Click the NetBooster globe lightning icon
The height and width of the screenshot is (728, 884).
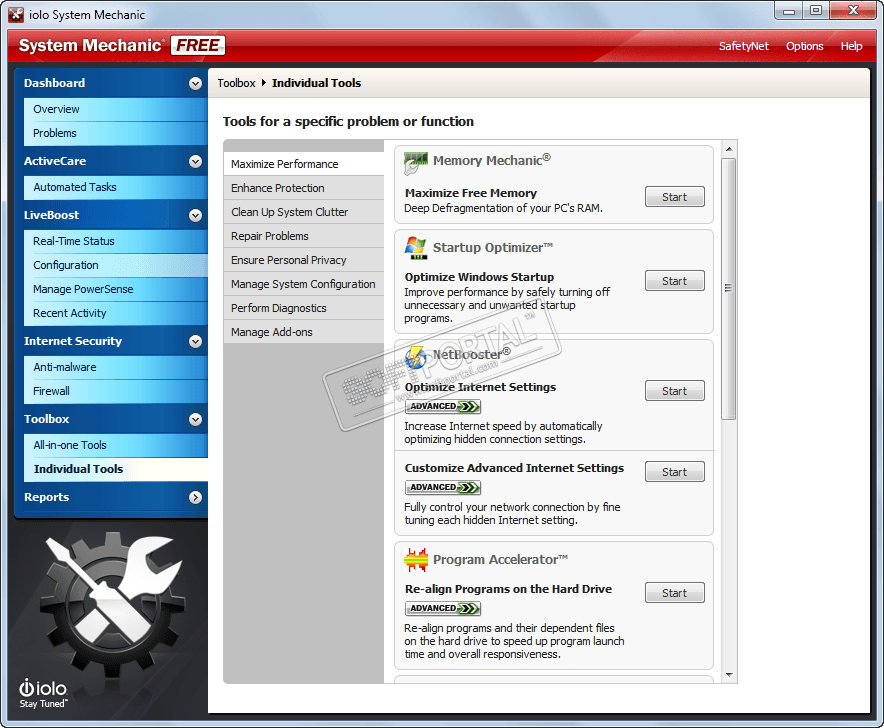coord(416,358)
